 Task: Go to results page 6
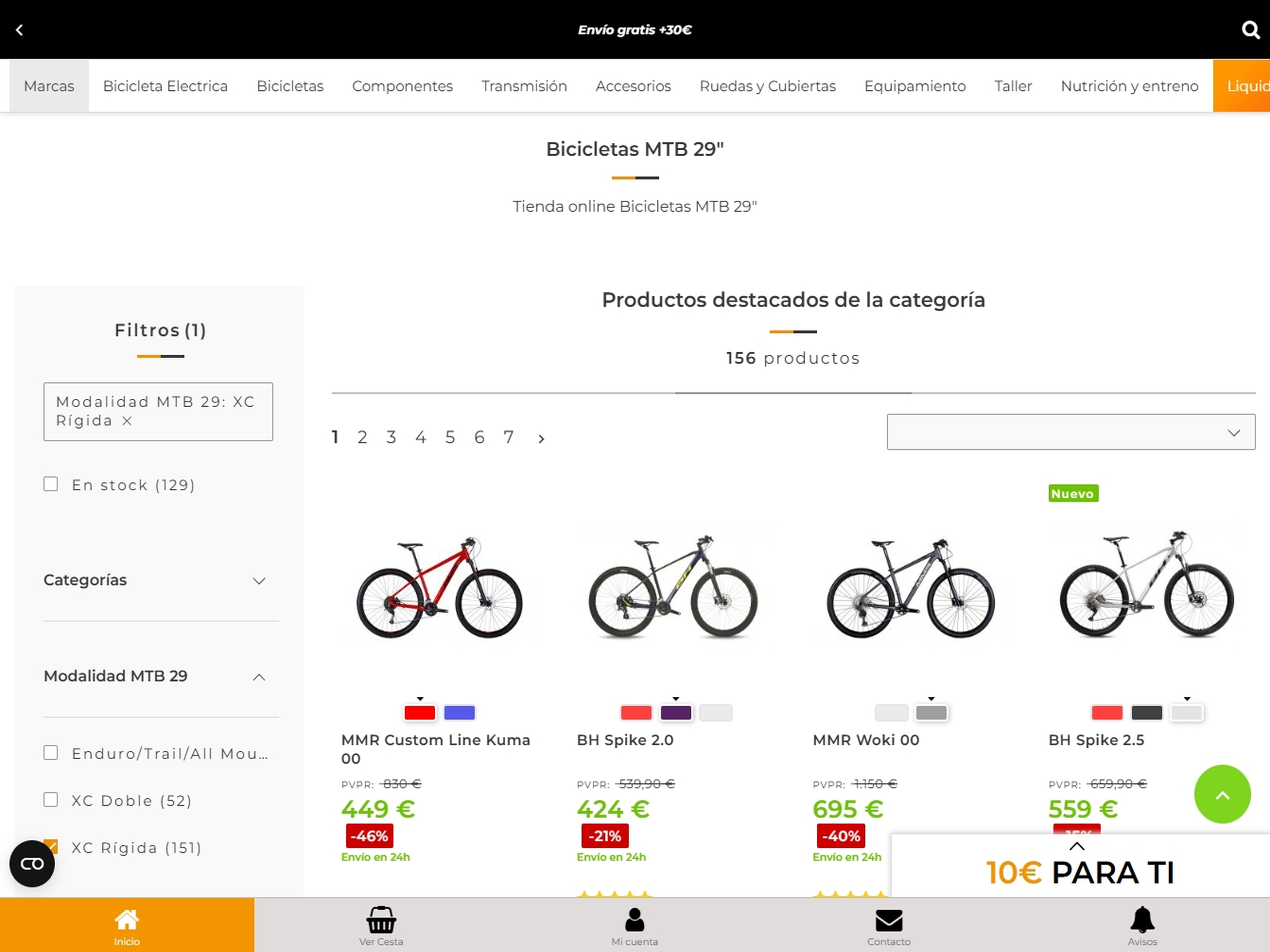click(479, 437)
